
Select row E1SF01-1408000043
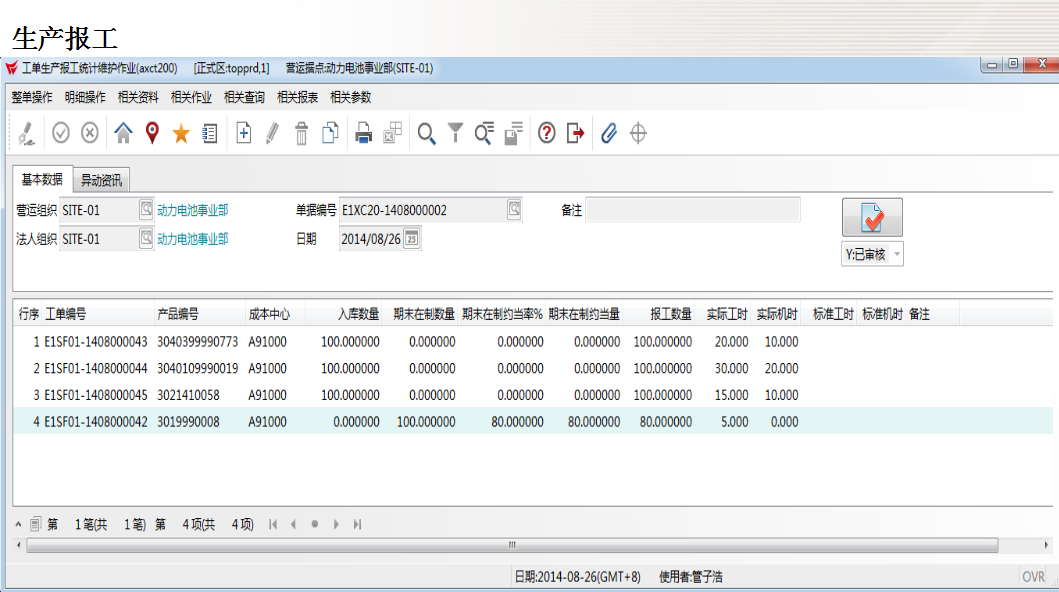532,342
